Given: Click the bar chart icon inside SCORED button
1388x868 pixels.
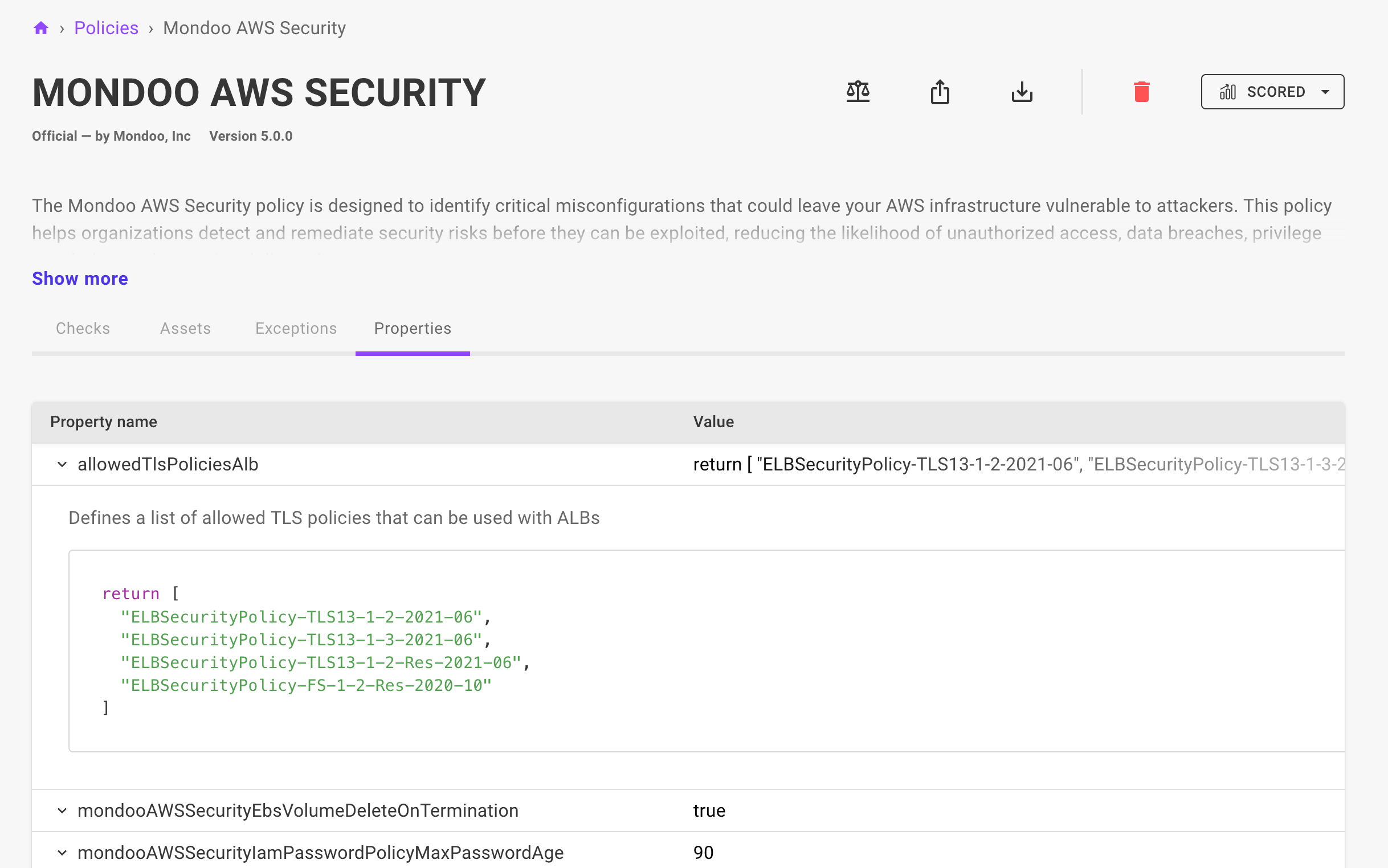Looking at the screenshot, I should pyautogui.click(x=1229, y=91).
